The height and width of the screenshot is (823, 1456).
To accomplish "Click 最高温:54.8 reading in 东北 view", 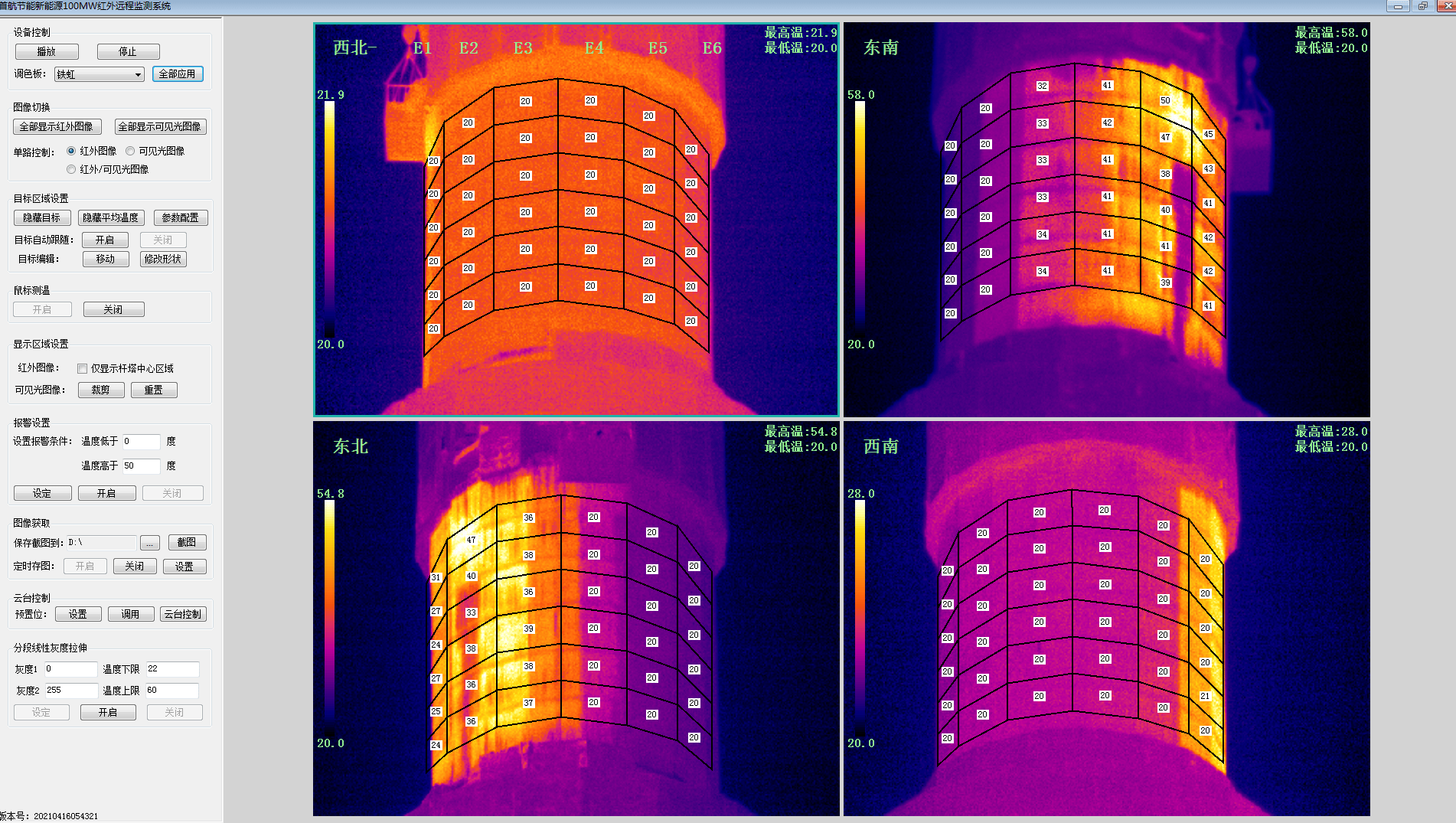I will click(800, 431).
